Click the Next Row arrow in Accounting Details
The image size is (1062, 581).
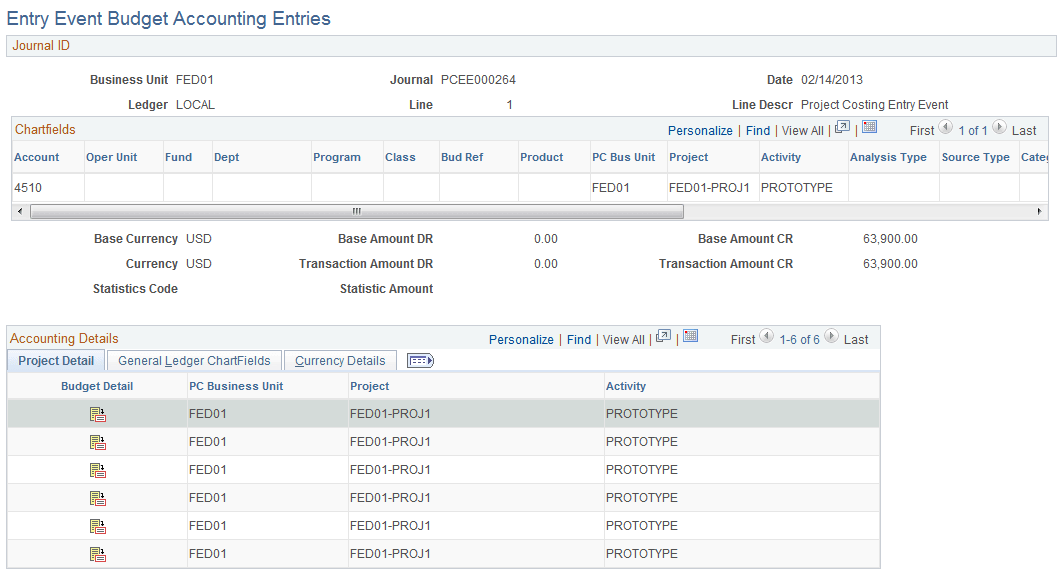pyautogui.click(x=831, y=339)
